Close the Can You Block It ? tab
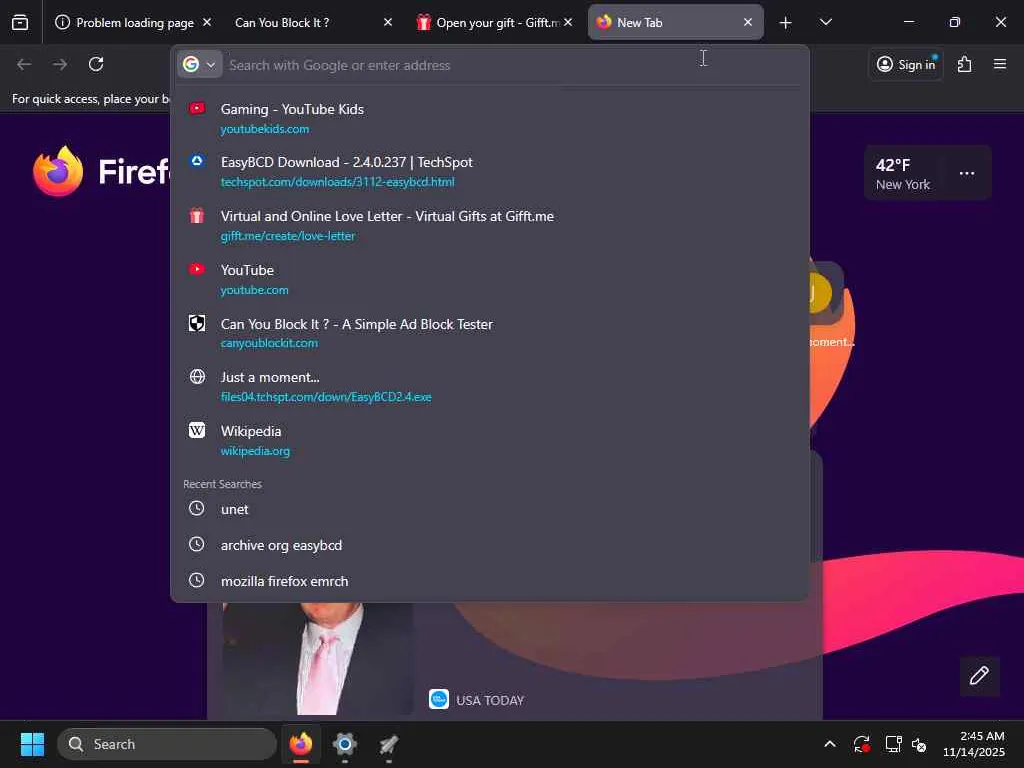Image resolution: width=1024 pixels, height=768 pixels. tap(388, 22)
